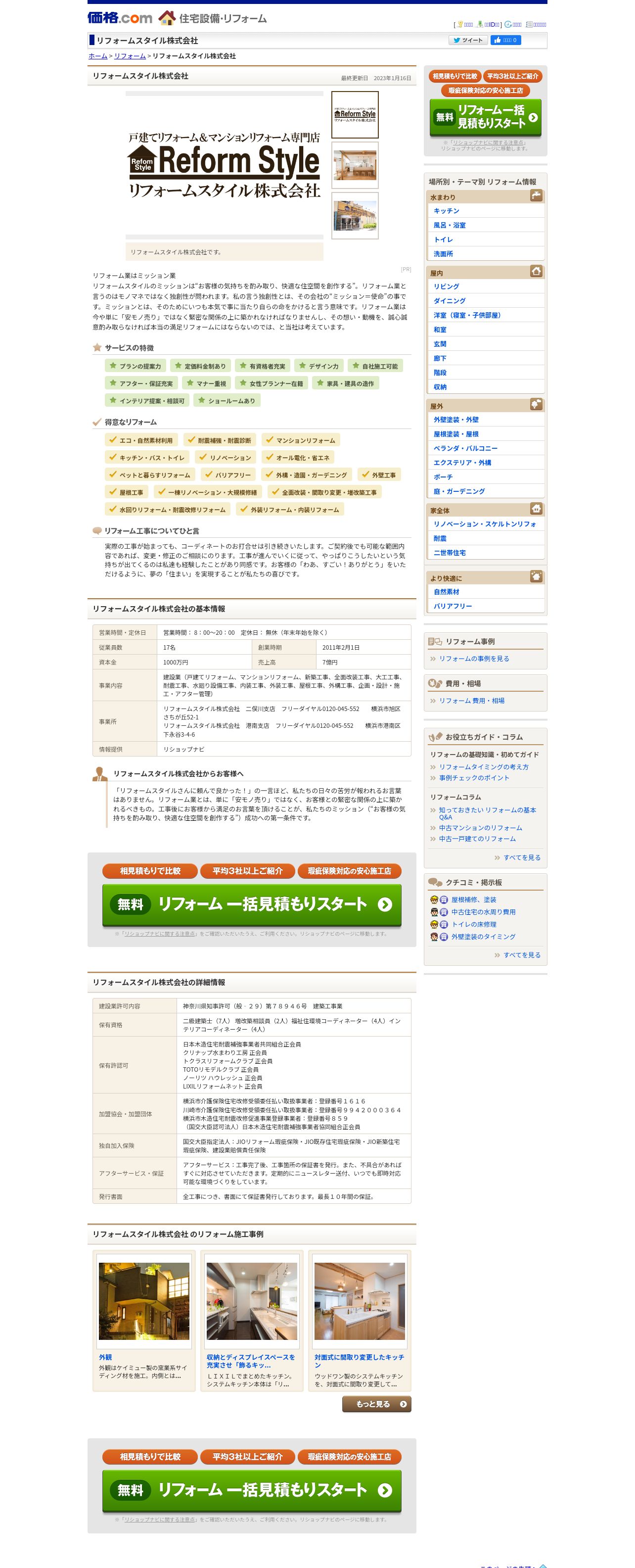Click the tree icon in the 屋外 header
Viewport: 635px width, 1568px height.
(x=536, y=404)
